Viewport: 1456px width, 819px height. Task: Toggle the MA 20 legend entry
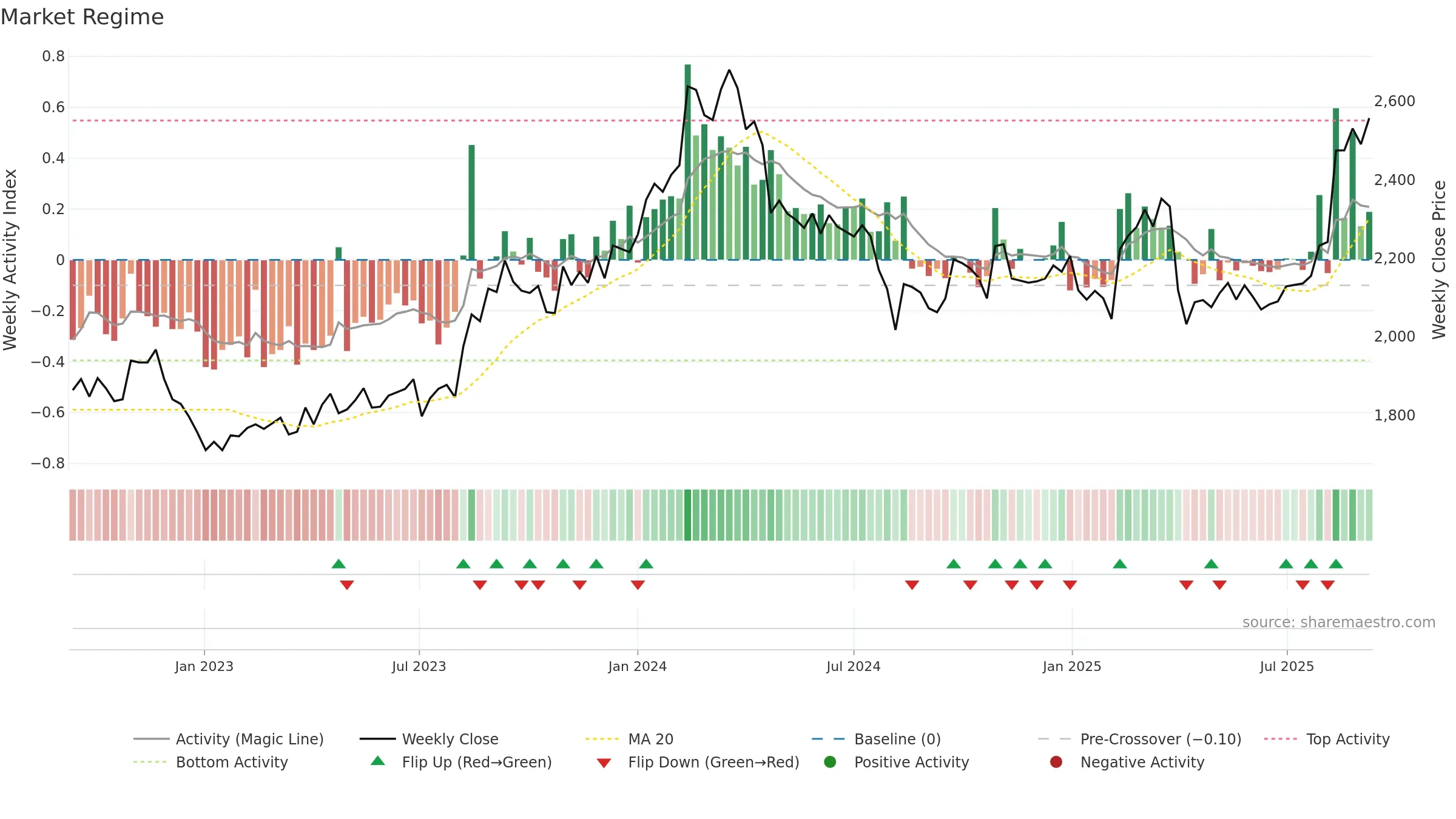click(629, 739)
